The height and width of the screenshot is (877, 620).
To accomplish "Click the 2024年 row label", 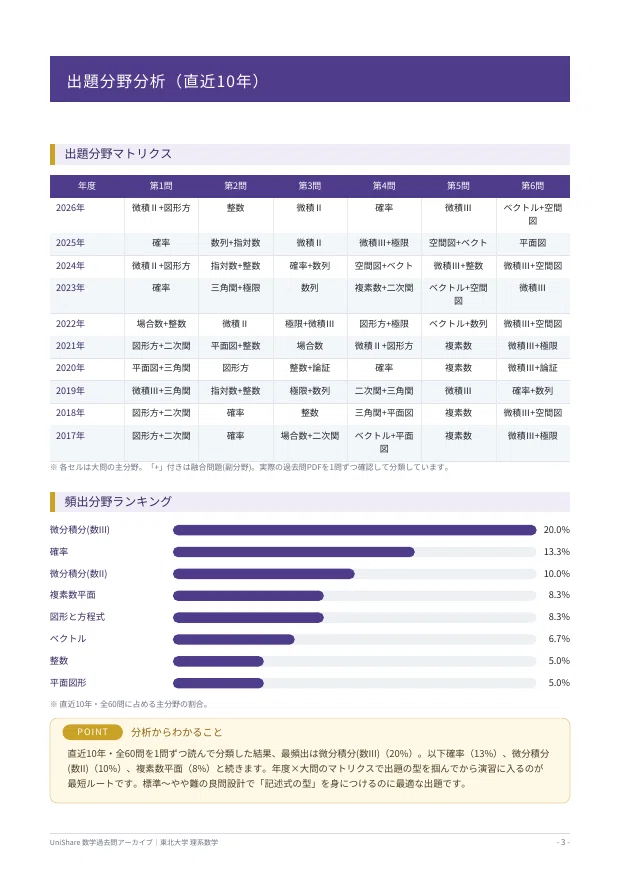I will [x=70, y=266].
